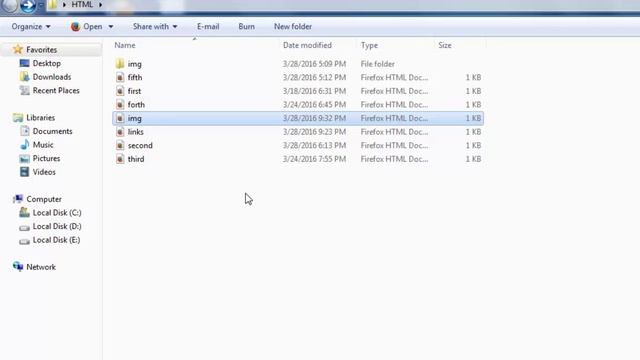Image resolution: width=640 pixels, height=360 pixels.
Task: Sort by Date modified column
Action: (x=307, y=45)
